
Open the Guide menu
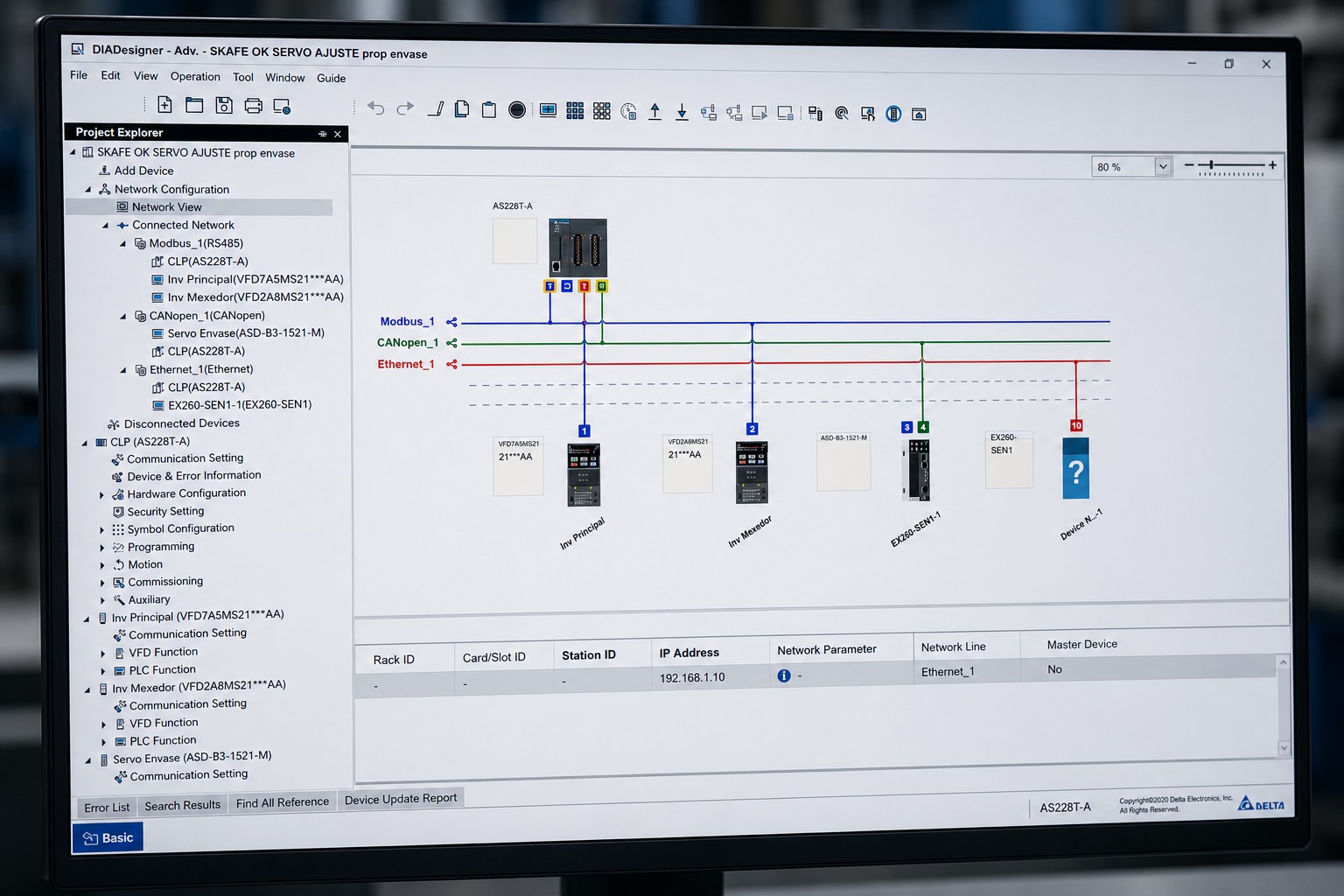pos(331,78)
